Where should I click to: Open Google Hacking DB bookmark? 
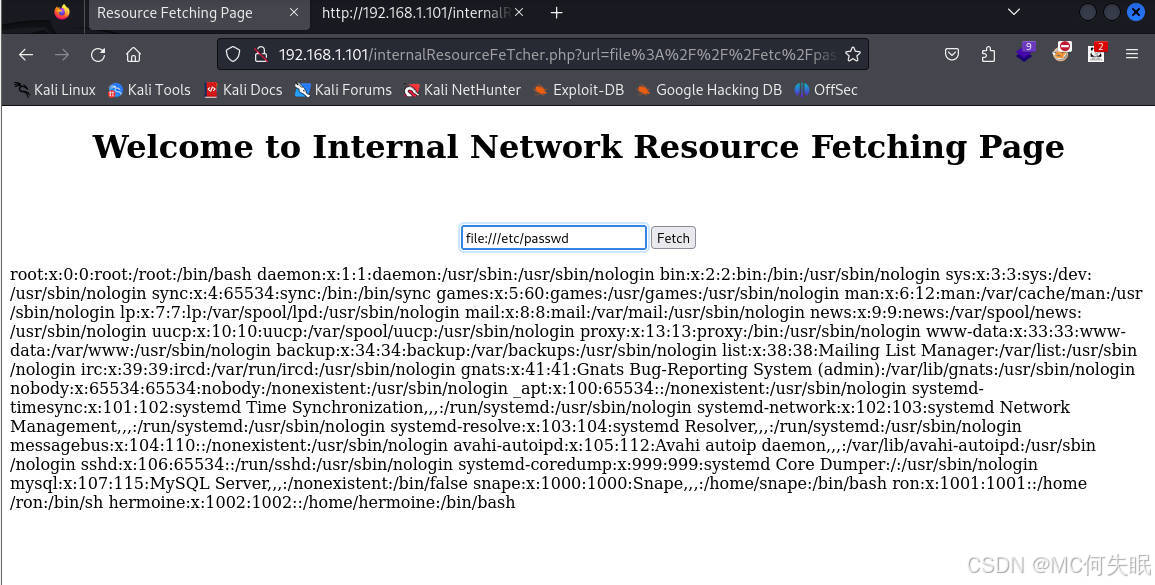pos(709,90)
